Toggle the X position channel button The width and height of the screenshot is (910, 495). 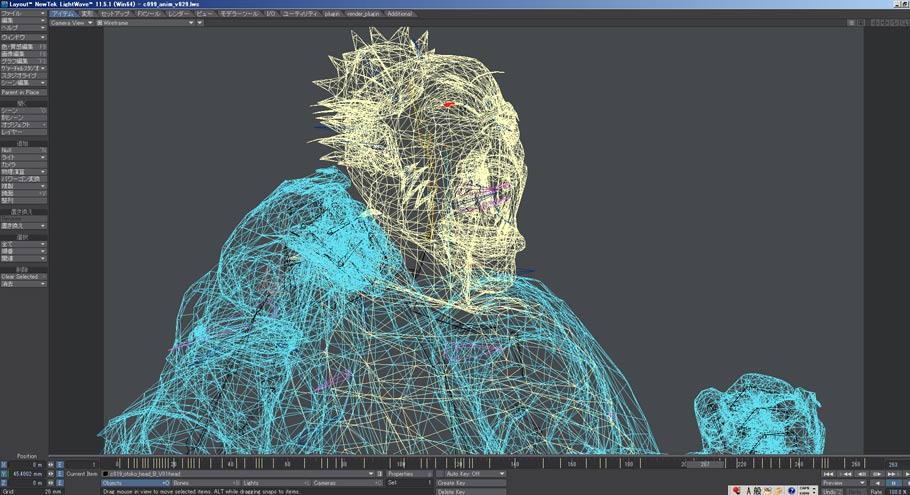[x=4, y=465]
